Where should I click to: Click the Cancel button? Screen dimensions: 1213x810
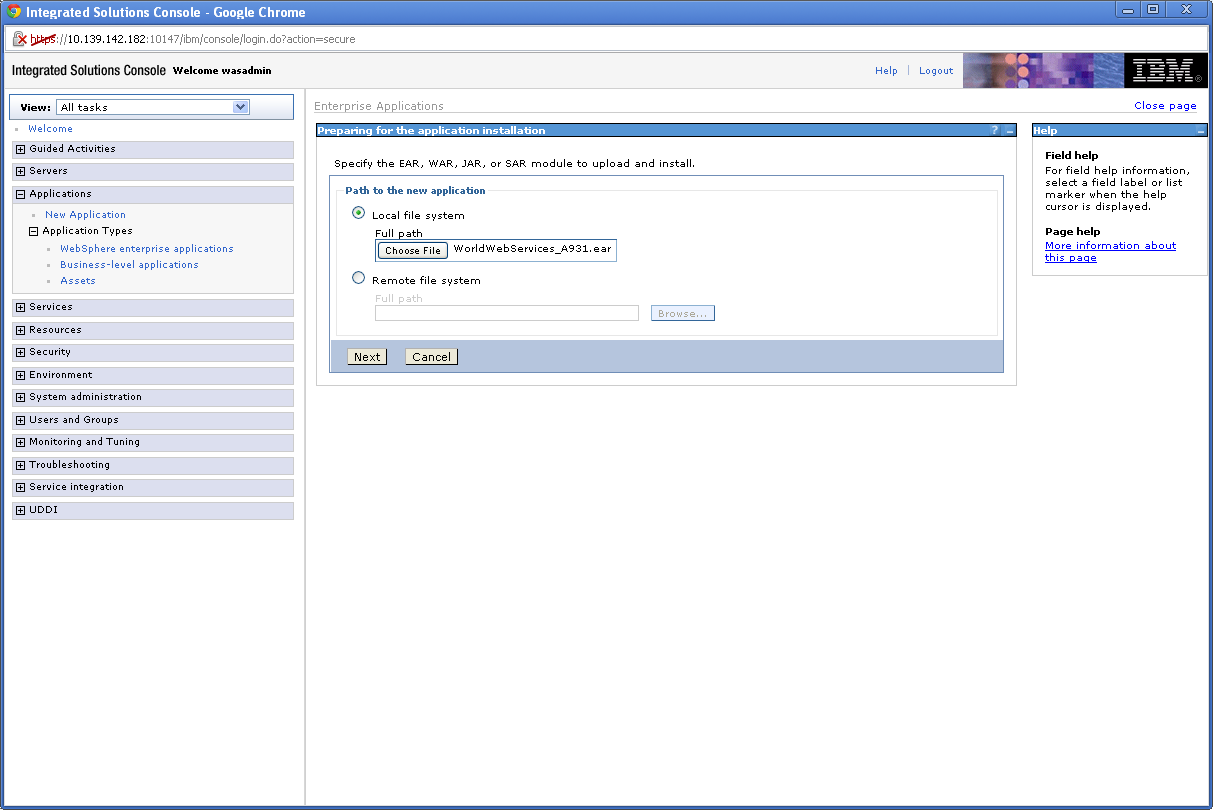point(431,357)
